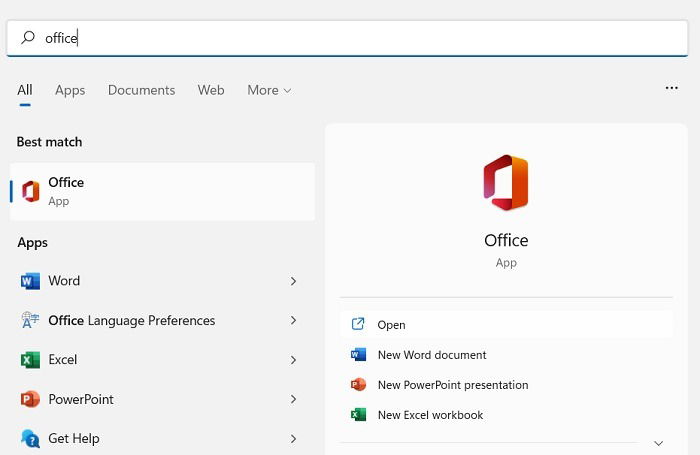Click the large Office logo in preview pane
Viewport: 700px width, 455px height.
click(506, 183)
